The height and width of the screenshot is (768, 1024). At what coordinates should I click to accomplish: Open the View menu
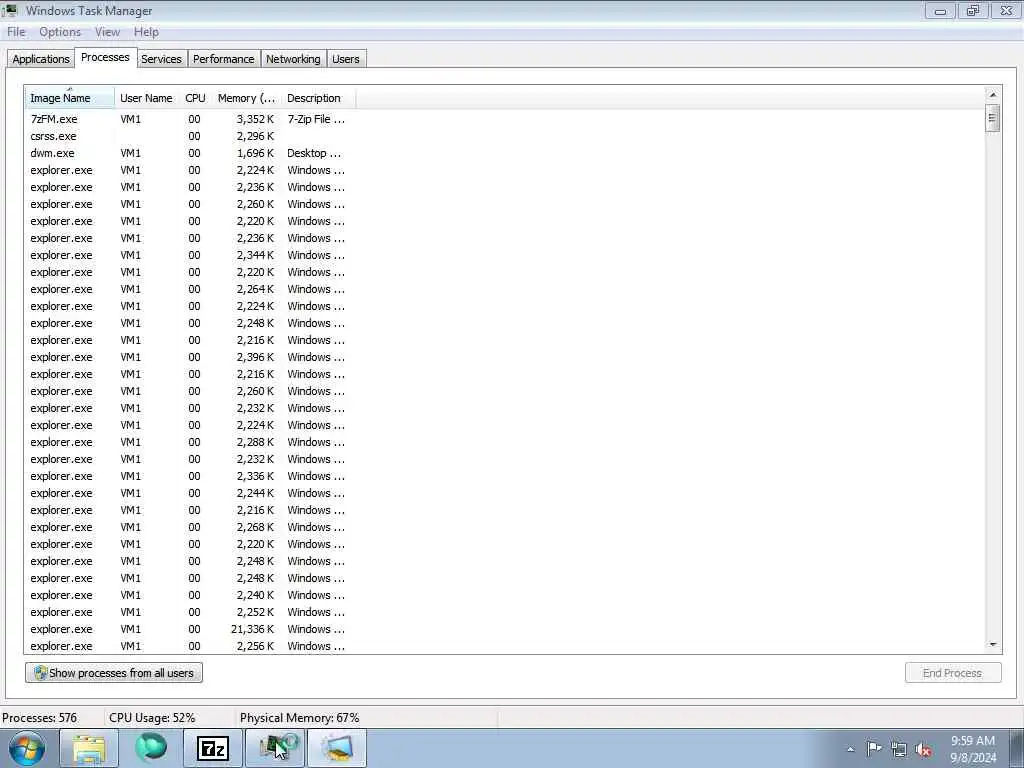tap(107, 32)
